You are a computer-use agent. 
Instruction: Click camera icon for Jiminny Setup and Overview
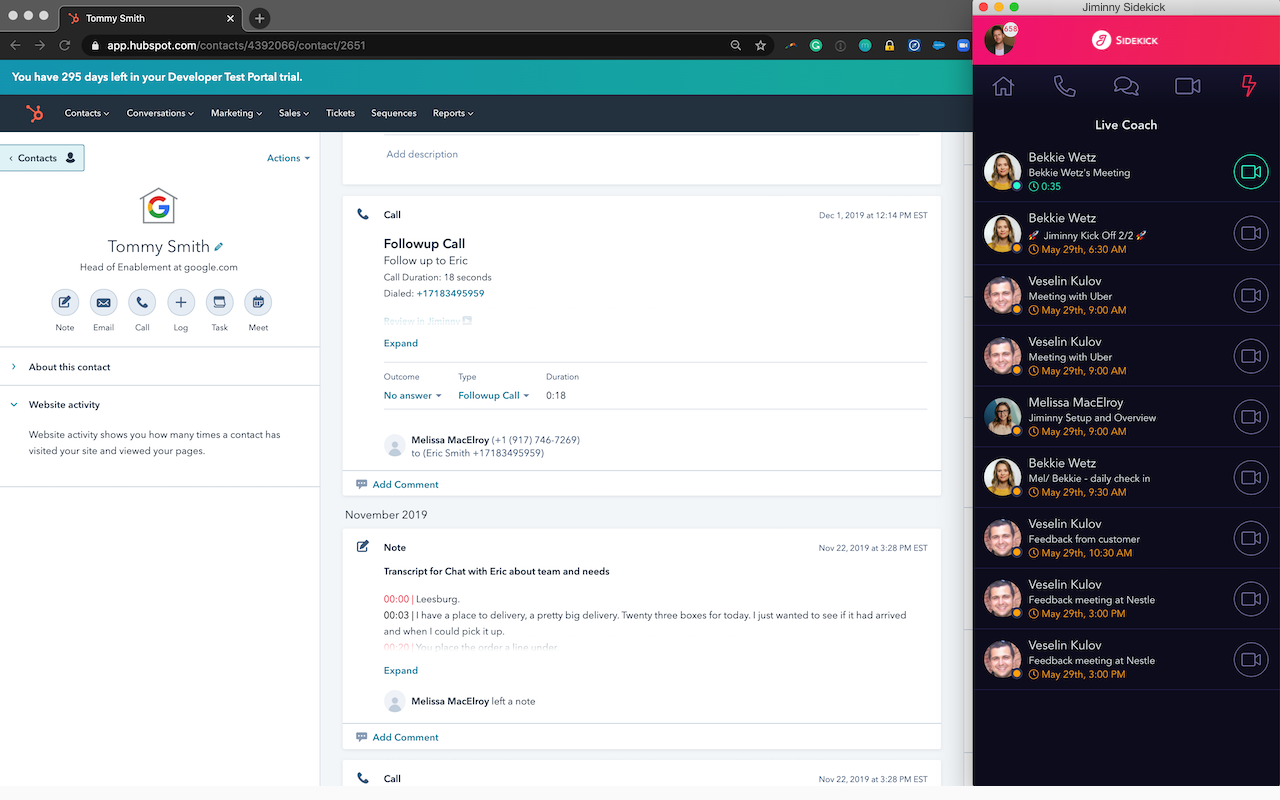[x=1250, y=417]
